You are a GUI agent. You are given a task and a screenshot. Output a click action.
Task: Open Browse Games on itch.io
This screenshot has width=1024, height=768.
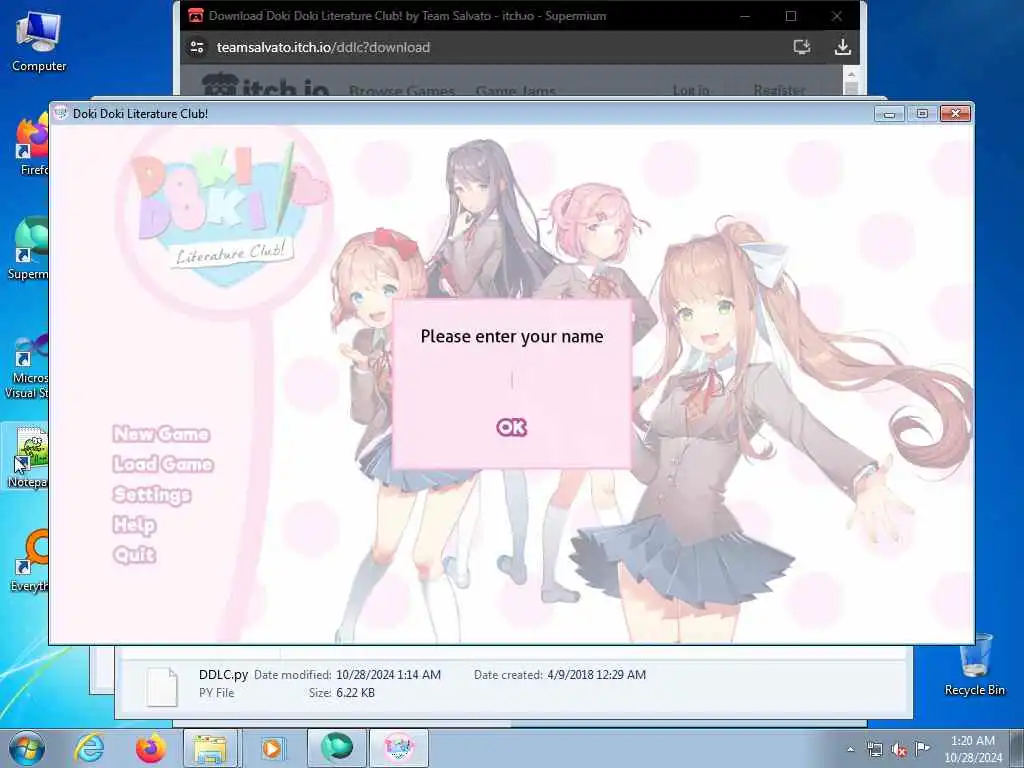(402, 90)
